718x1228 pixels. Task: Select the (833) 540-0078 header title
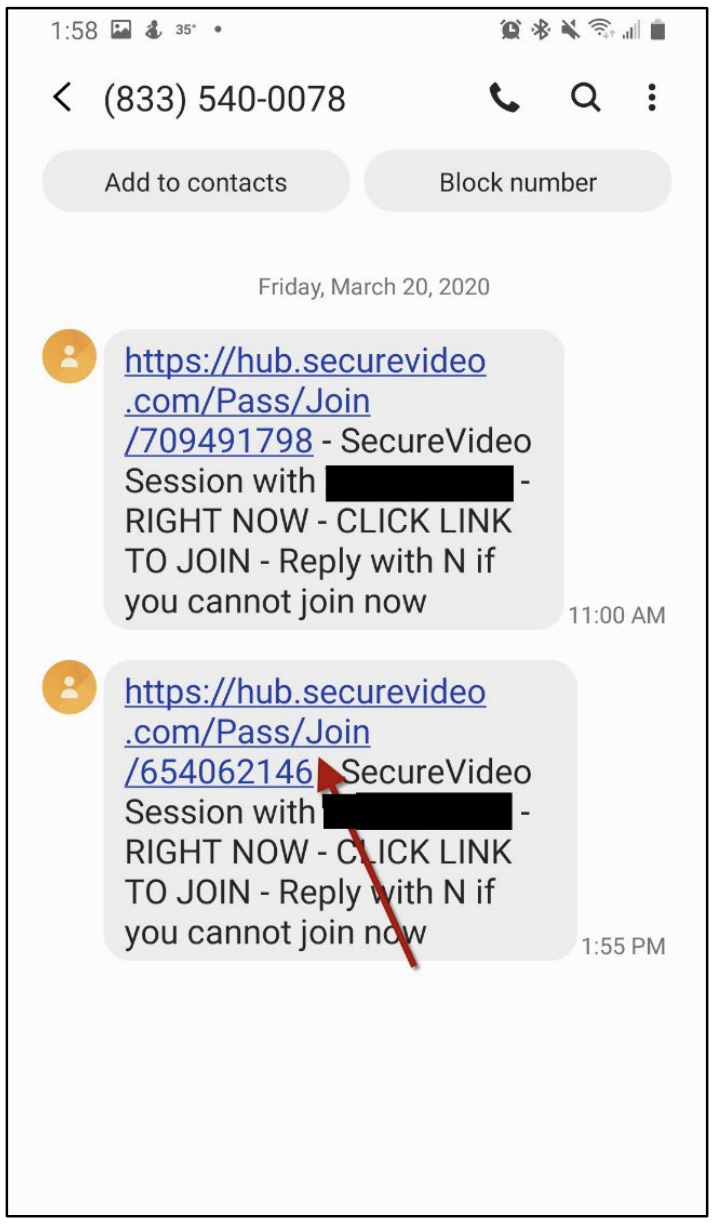click(225, 99)
